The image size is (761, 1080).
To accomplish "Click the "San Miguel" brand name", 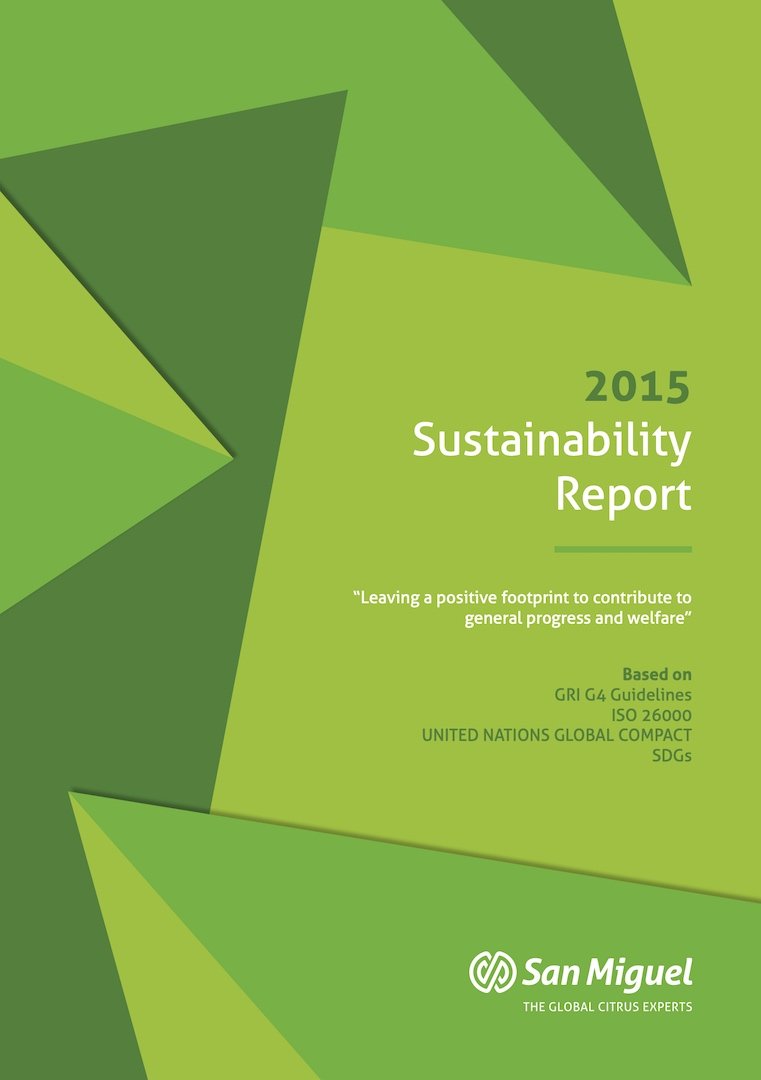I will point(607,974).
